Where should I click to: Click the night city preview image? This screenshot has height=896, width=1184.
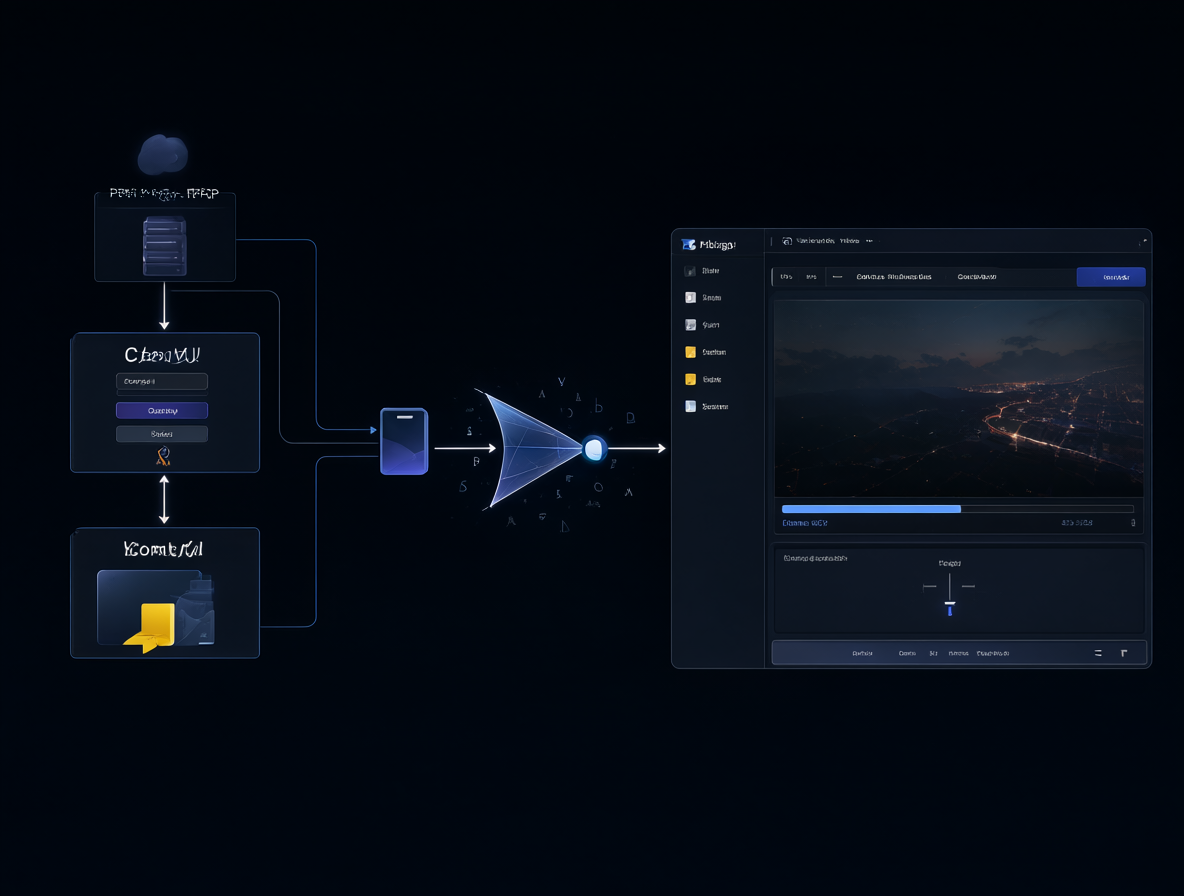coord(958,399)
